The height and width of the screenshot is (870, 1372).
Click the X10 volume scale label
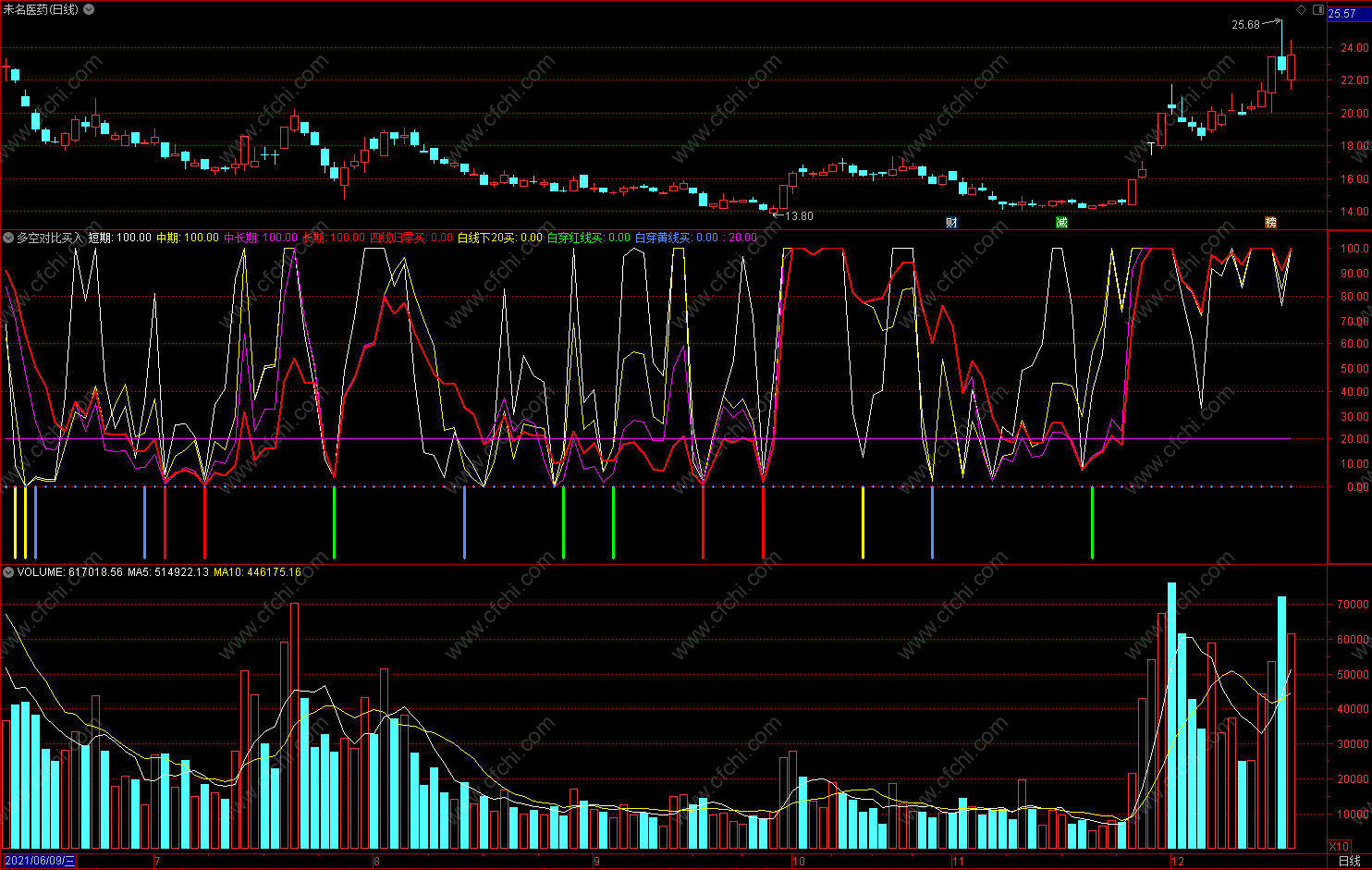[1338, 847]
